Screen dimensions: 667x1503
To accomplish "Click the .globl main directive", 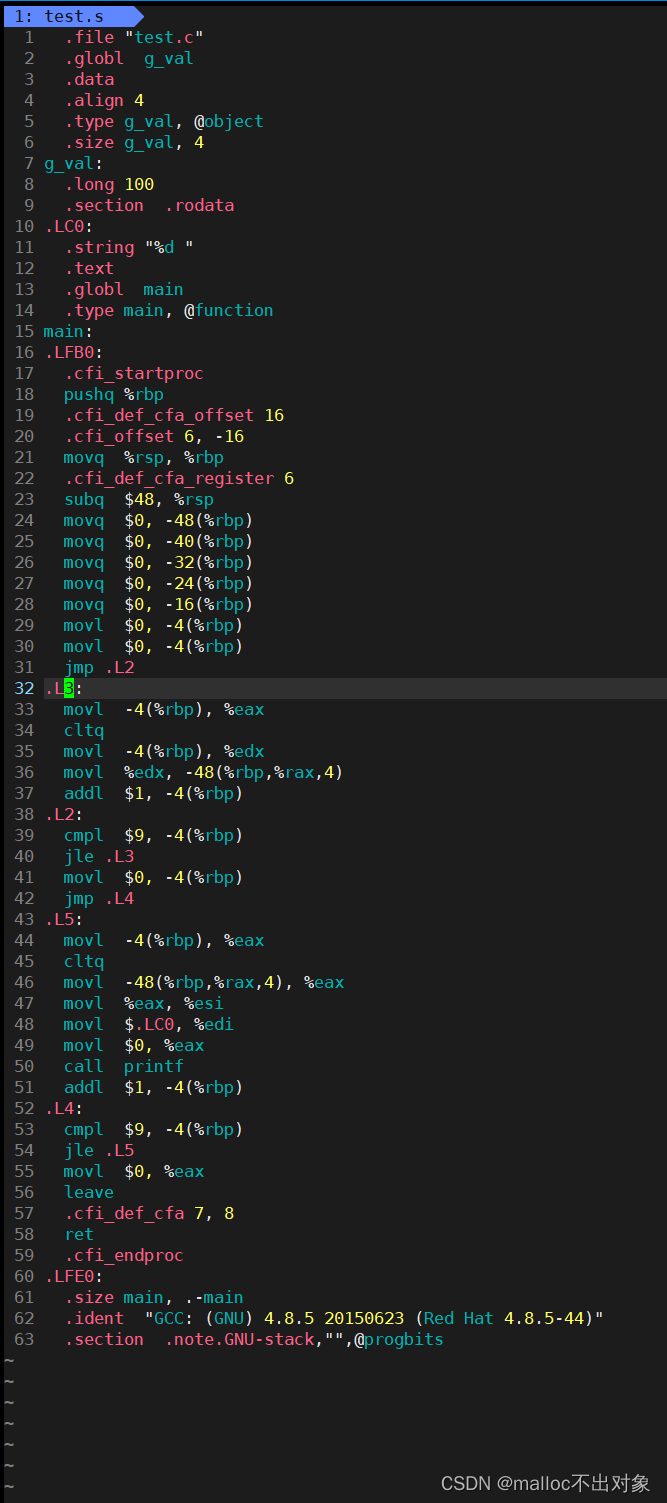I will pos(124,289).
